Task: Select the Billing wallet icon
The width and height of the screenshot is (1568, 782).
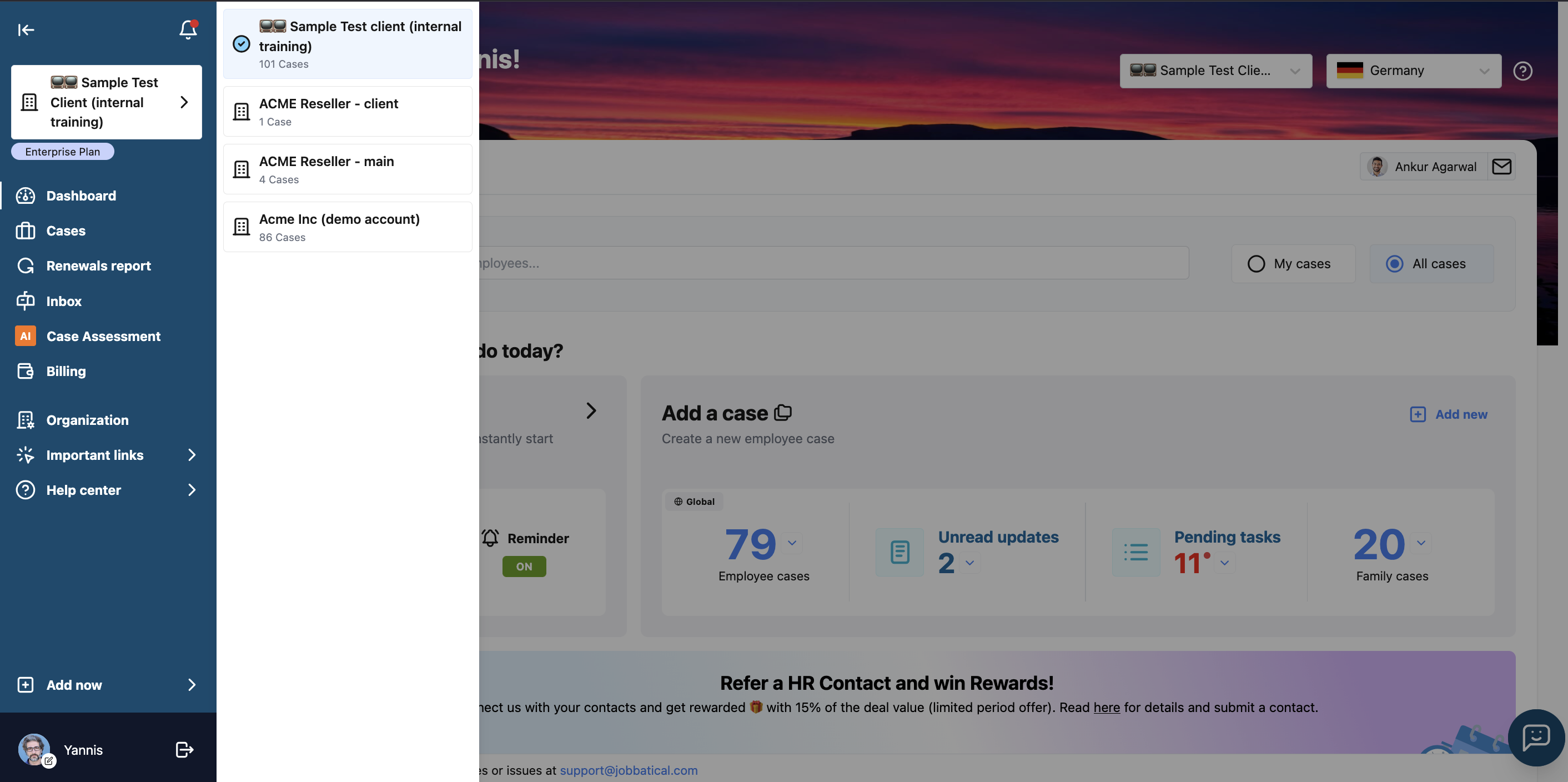Action: 25,371
